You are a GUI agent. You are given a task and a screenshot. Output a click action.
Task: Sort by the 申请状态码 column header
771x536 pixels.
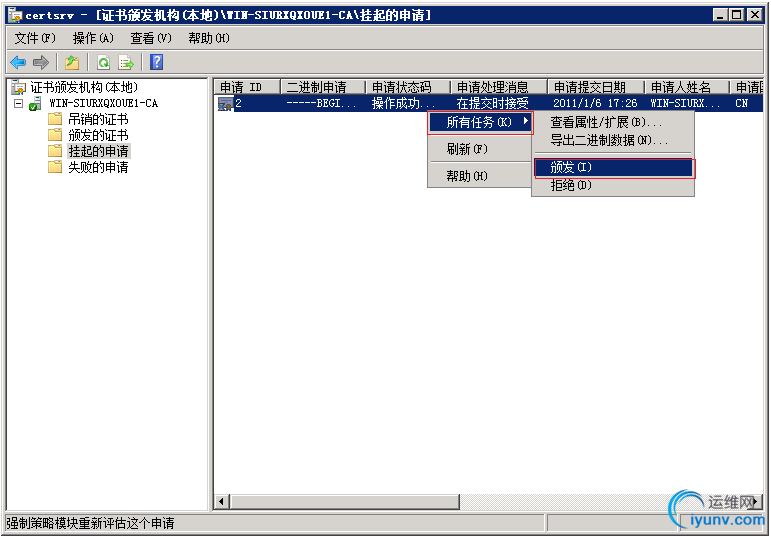(408, 87)
